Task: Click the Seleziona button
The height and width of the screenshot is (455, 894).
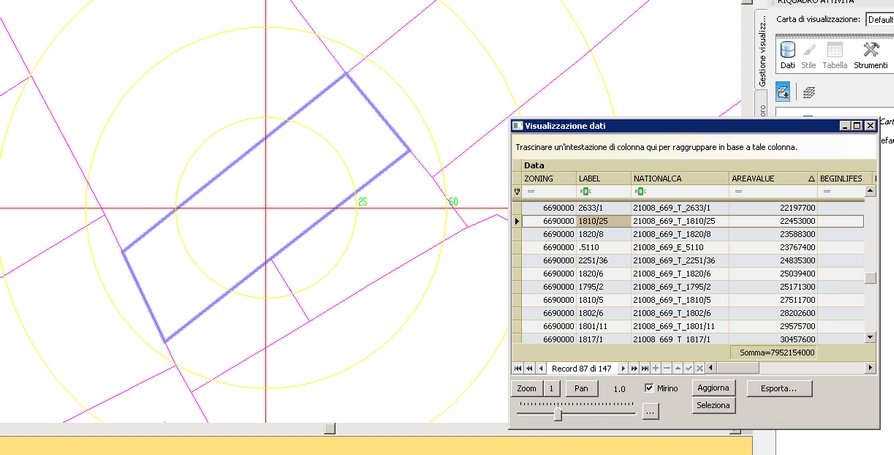Action: pos(713,405)
